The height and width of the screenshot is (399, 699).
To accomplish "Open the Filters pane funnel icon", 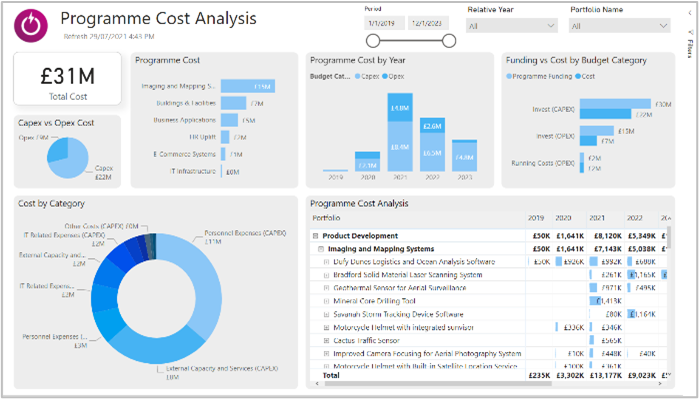I will (690, 32).
